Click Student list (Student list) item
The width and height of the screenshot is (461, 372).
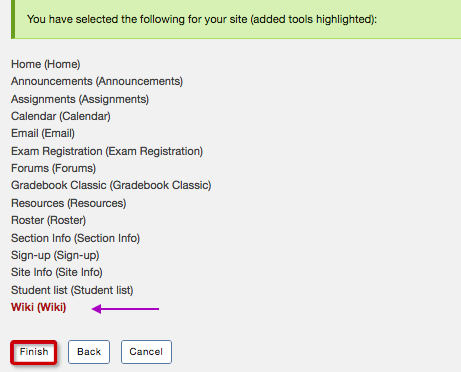tap(72, 290)
